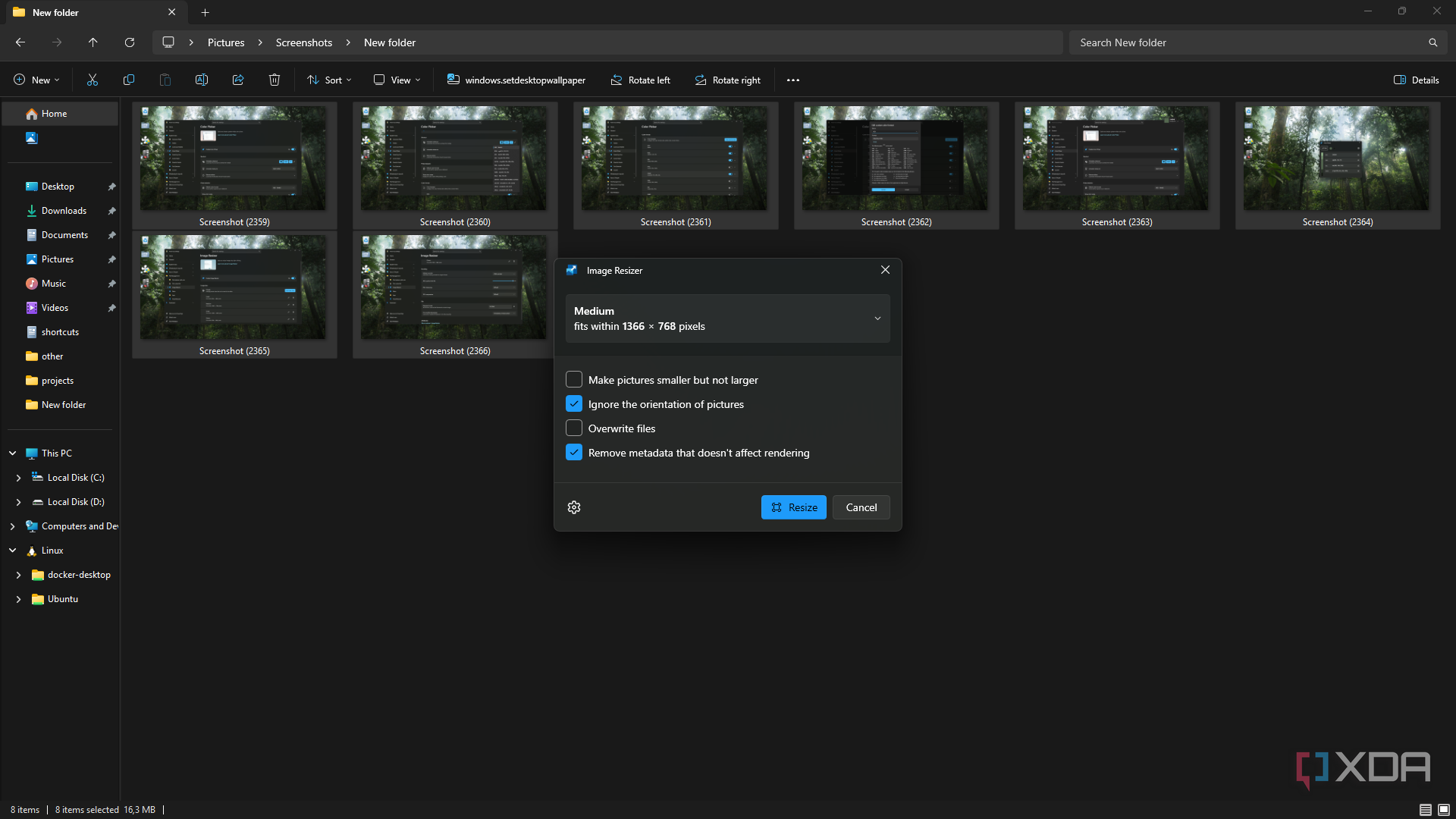Open the Sort dropdown
1456x819 pixels.
[329, 80]
